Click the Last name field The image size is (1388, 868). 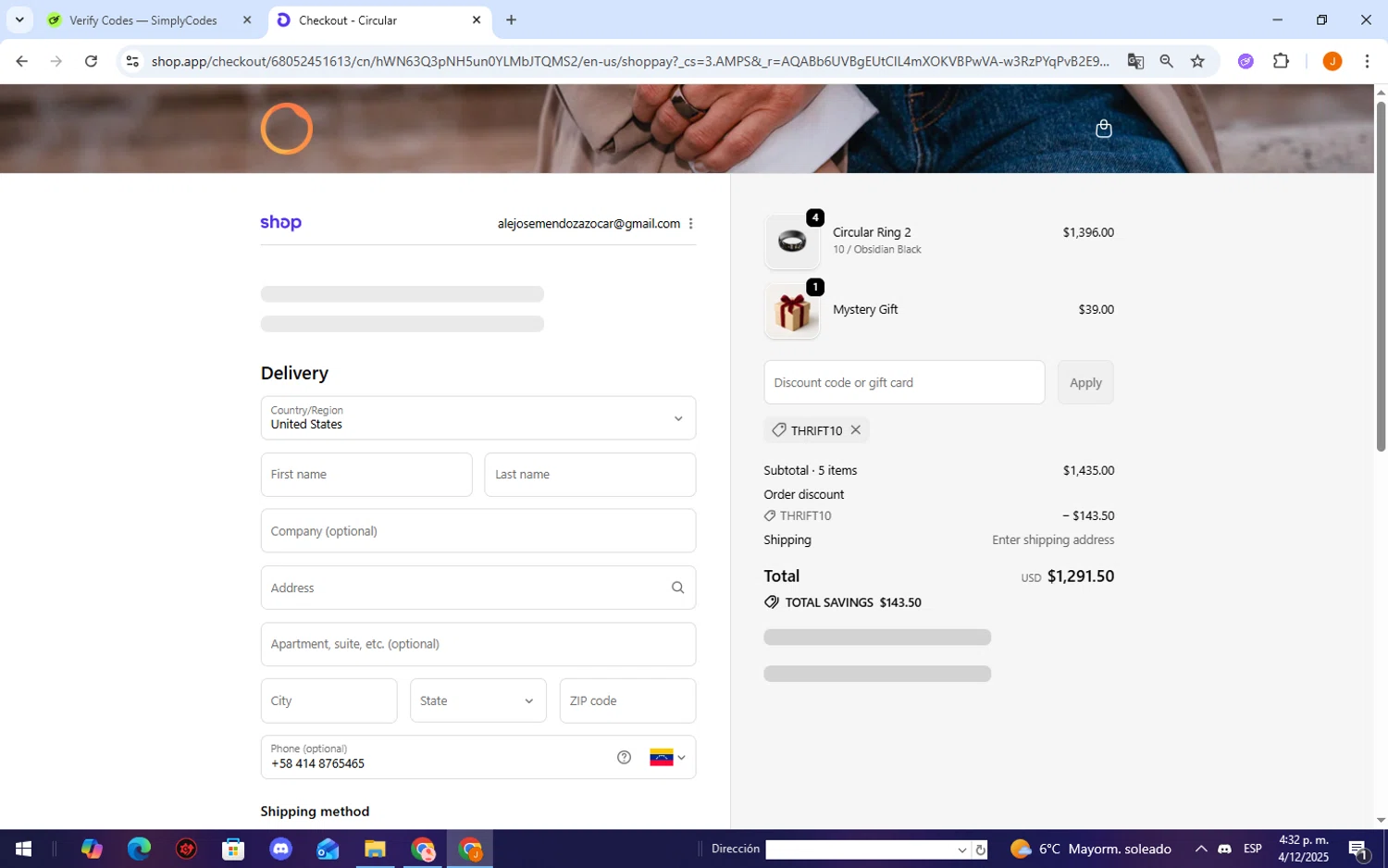[x=590, y=475]
